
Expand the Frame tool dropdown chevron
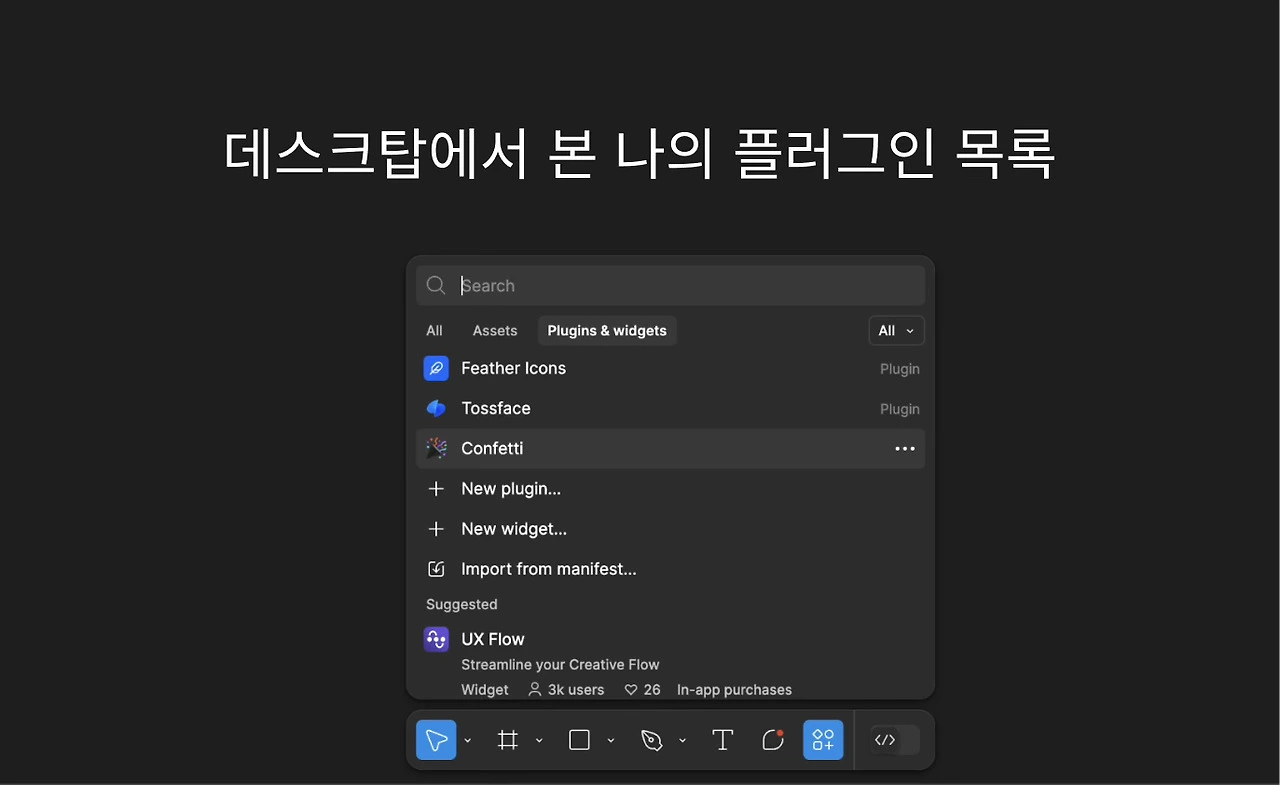pos(539,741)
